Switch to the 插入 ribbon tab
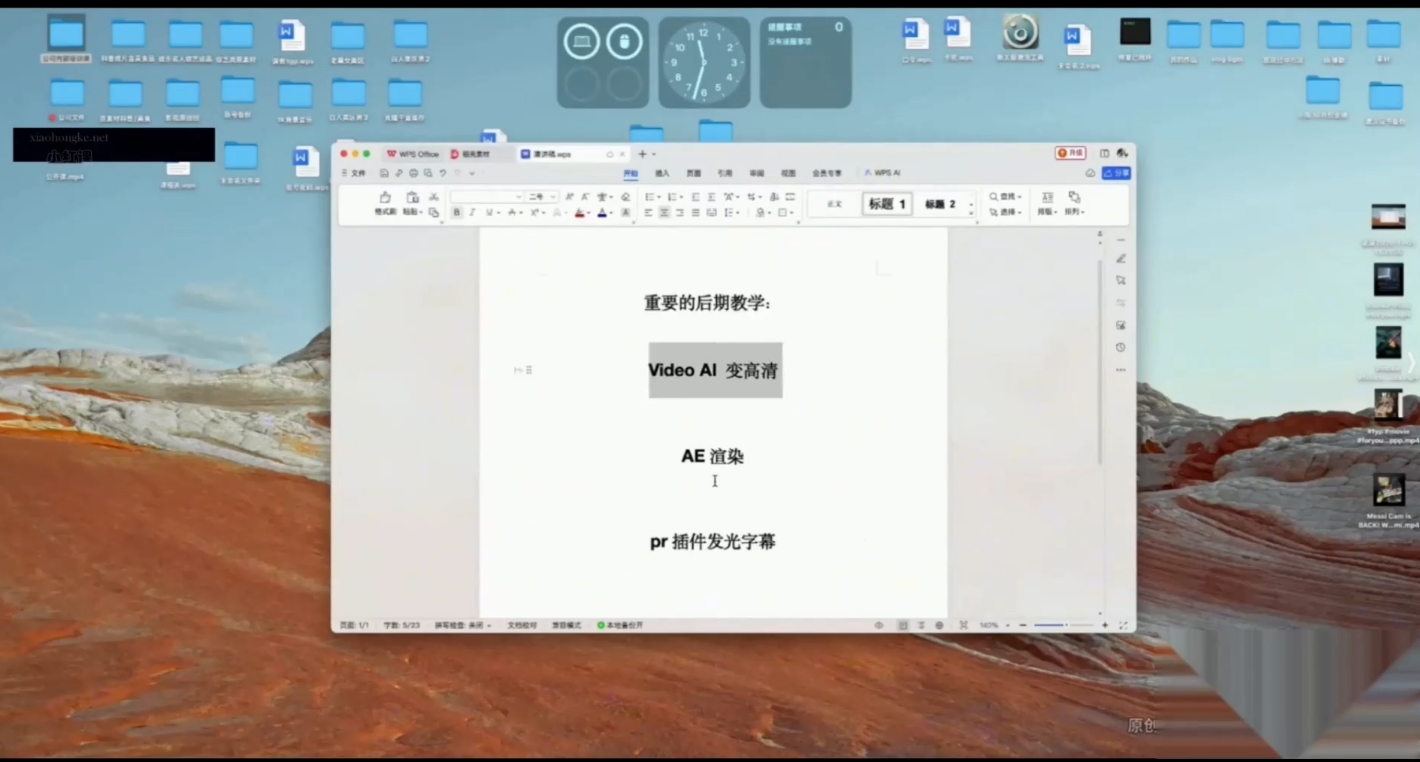 (661, 172)
